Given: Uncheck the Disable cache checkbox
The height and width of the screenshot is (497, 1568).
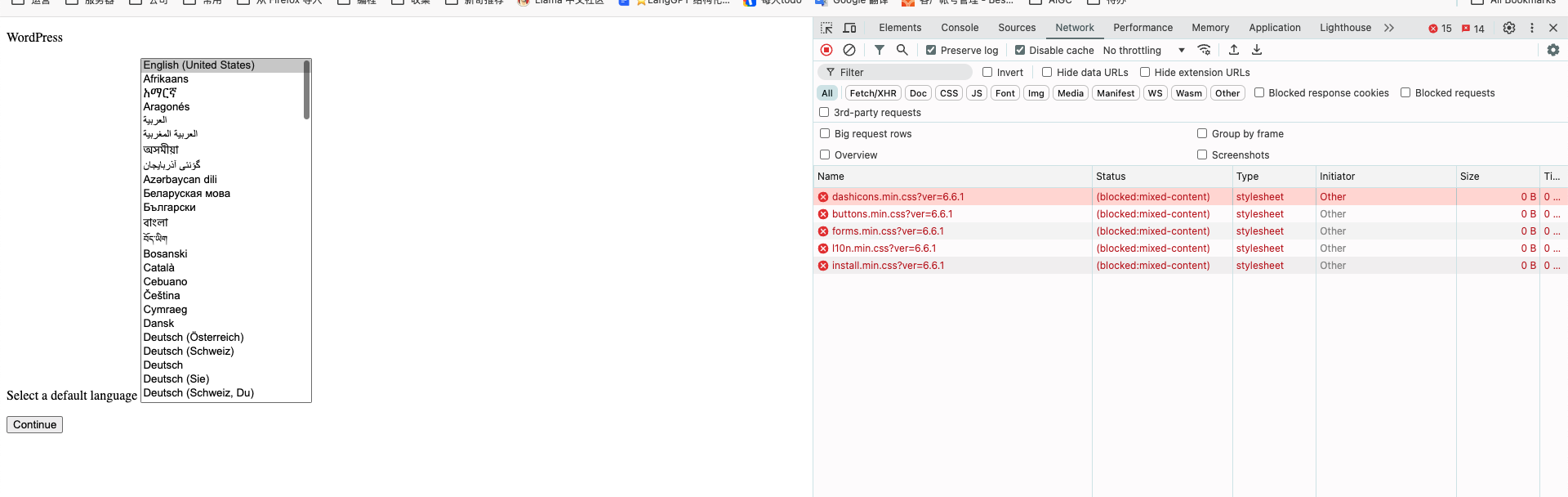Looking at the screenshot, I should coord(1020,50).
